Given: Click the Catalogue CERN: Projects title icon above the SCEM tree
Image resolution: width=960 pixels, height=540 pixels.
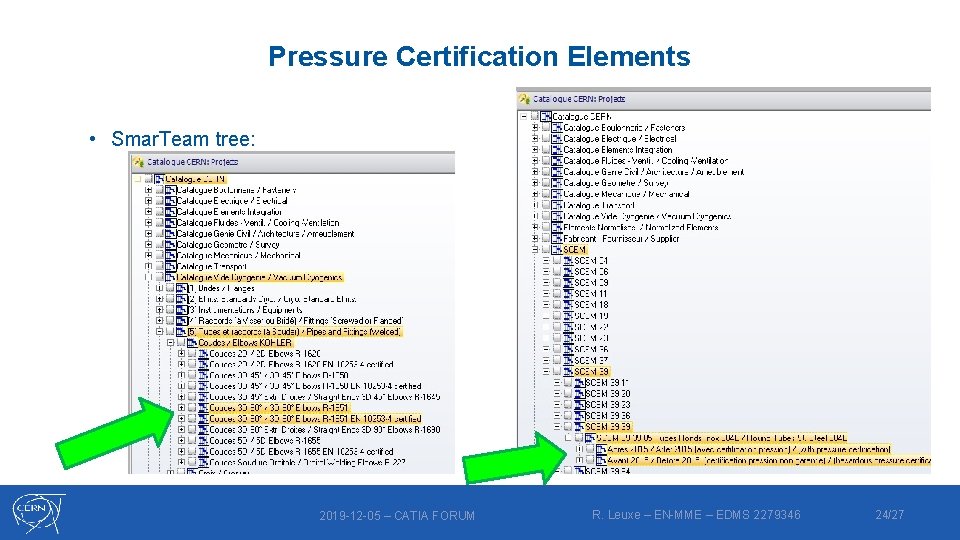Looking at the screenshot, I should [x=524, y=99].
